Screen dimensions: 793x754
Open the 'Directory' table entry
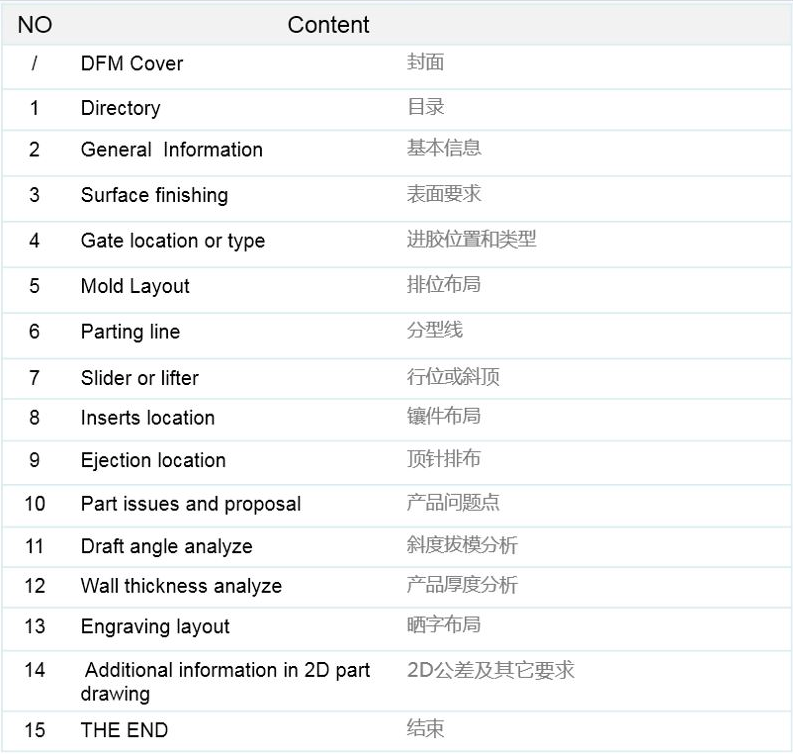(120, 108)
